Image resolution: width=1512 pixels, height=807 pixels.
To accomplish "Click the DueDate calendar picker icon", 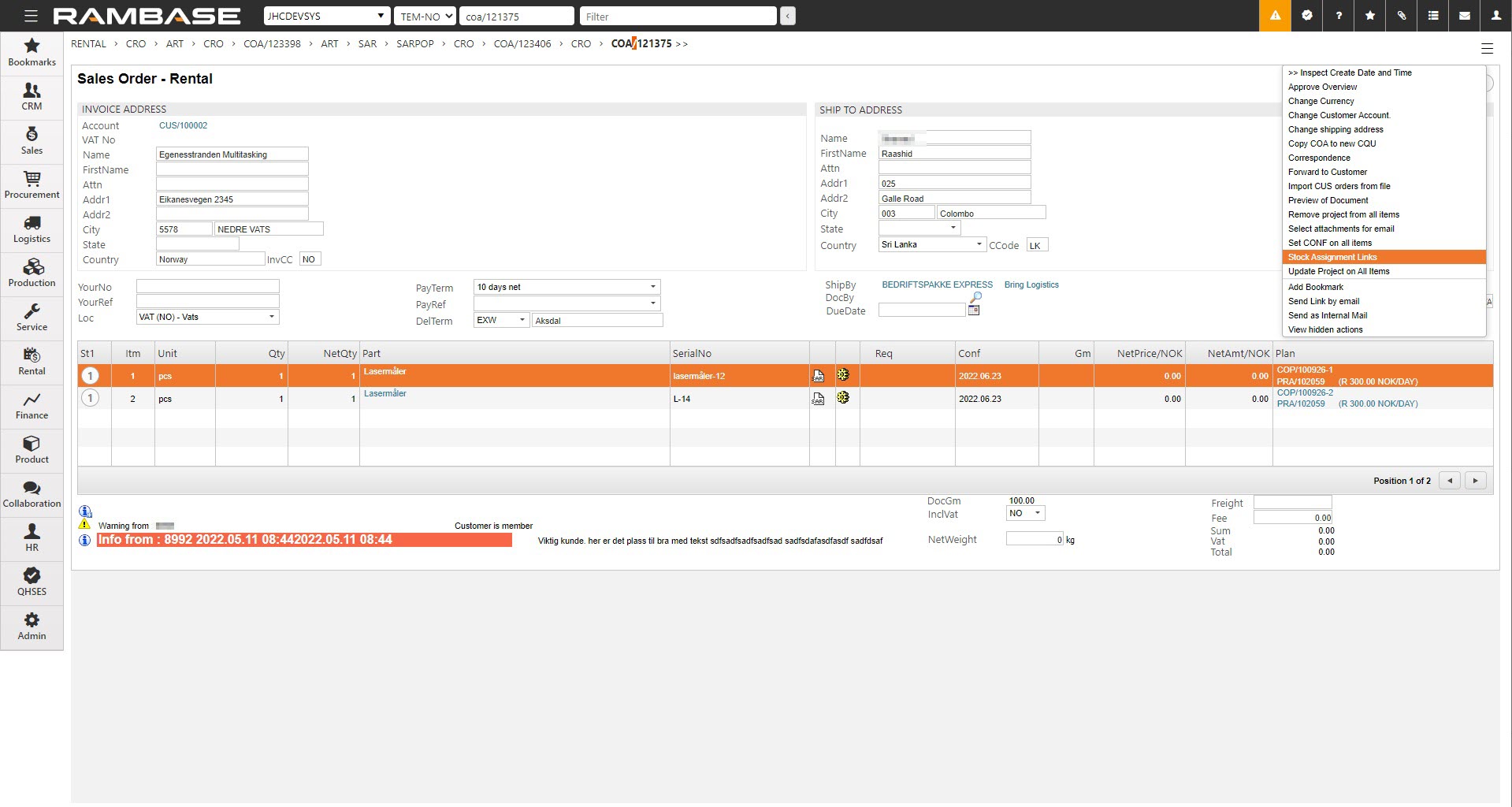I will [x=974, y=311].
